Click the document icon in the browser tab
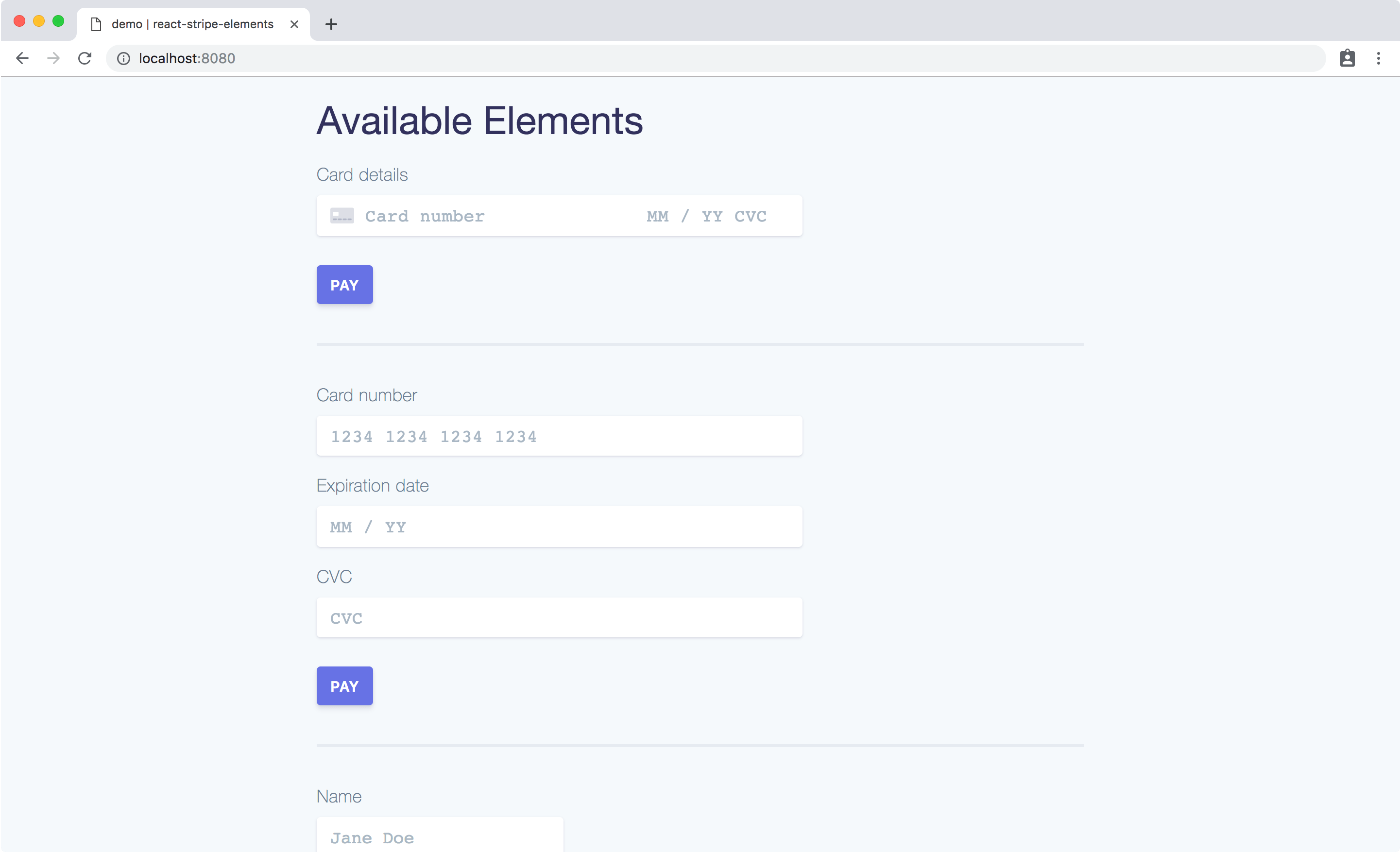 pos(94,24)
